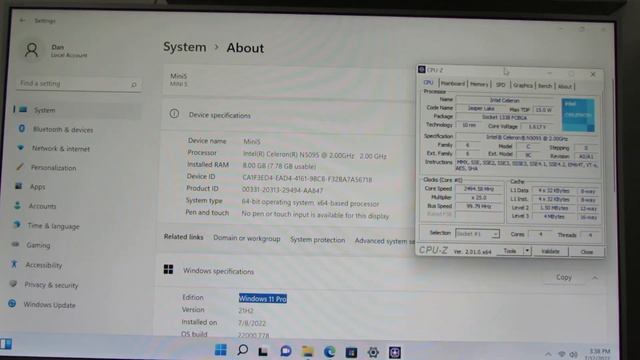Open Accessibility settings

coord(44,265)
